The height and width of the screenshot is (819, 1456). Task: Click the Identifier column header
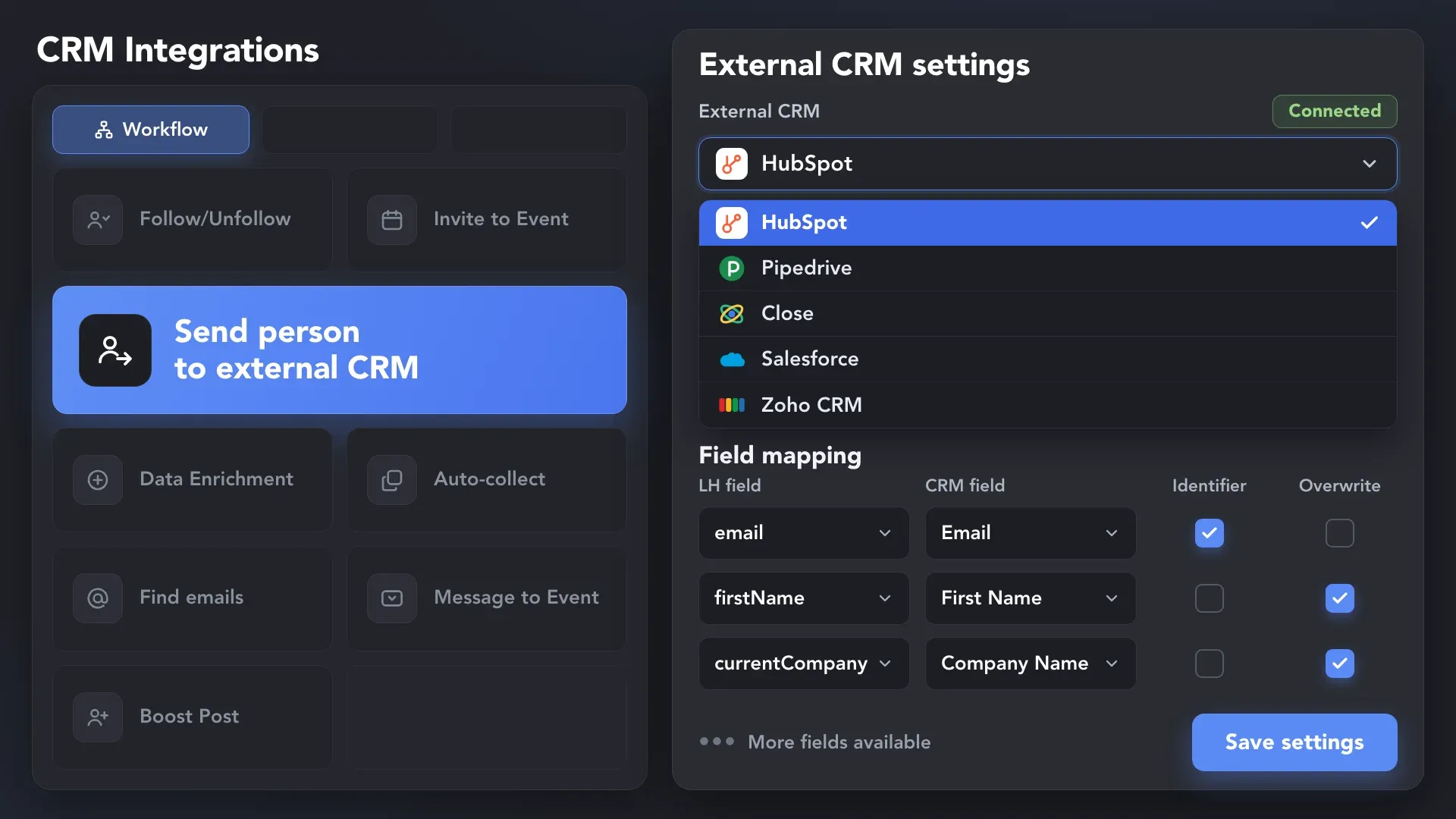(1209, 485)
